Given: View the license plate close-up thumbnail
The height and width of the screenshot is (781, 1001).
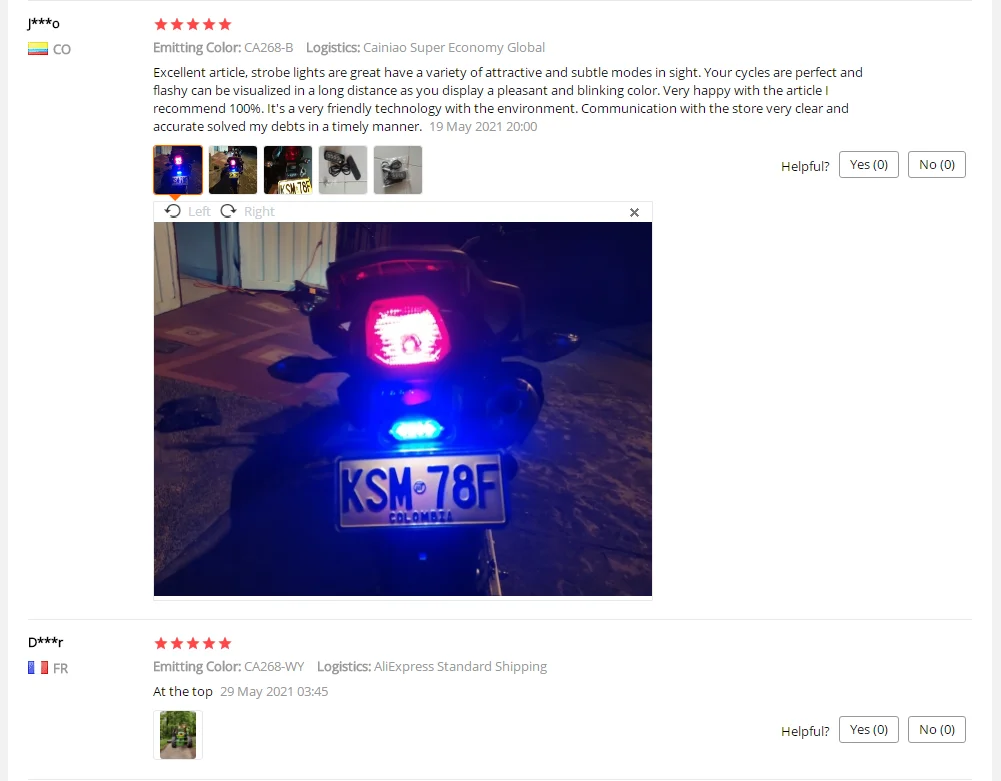Looking at the screenshot, I should 288,170.
